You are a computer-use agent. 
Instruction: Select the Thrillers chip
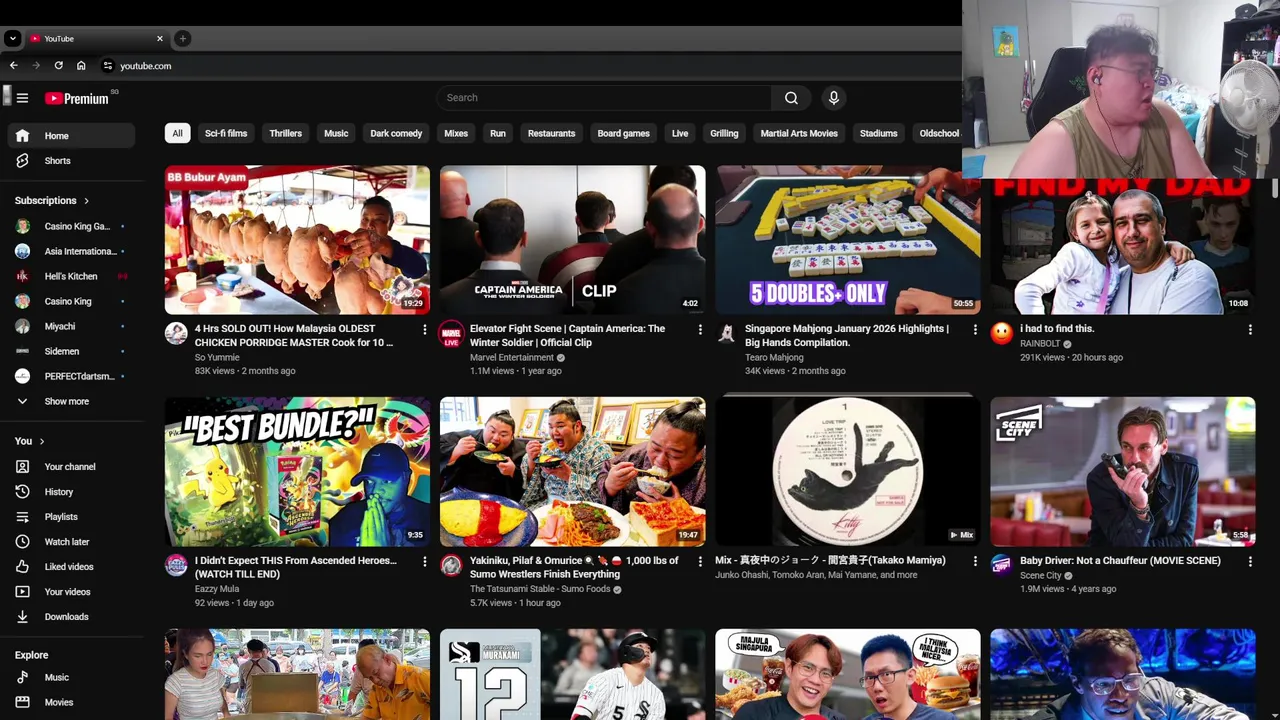point(285,133)
